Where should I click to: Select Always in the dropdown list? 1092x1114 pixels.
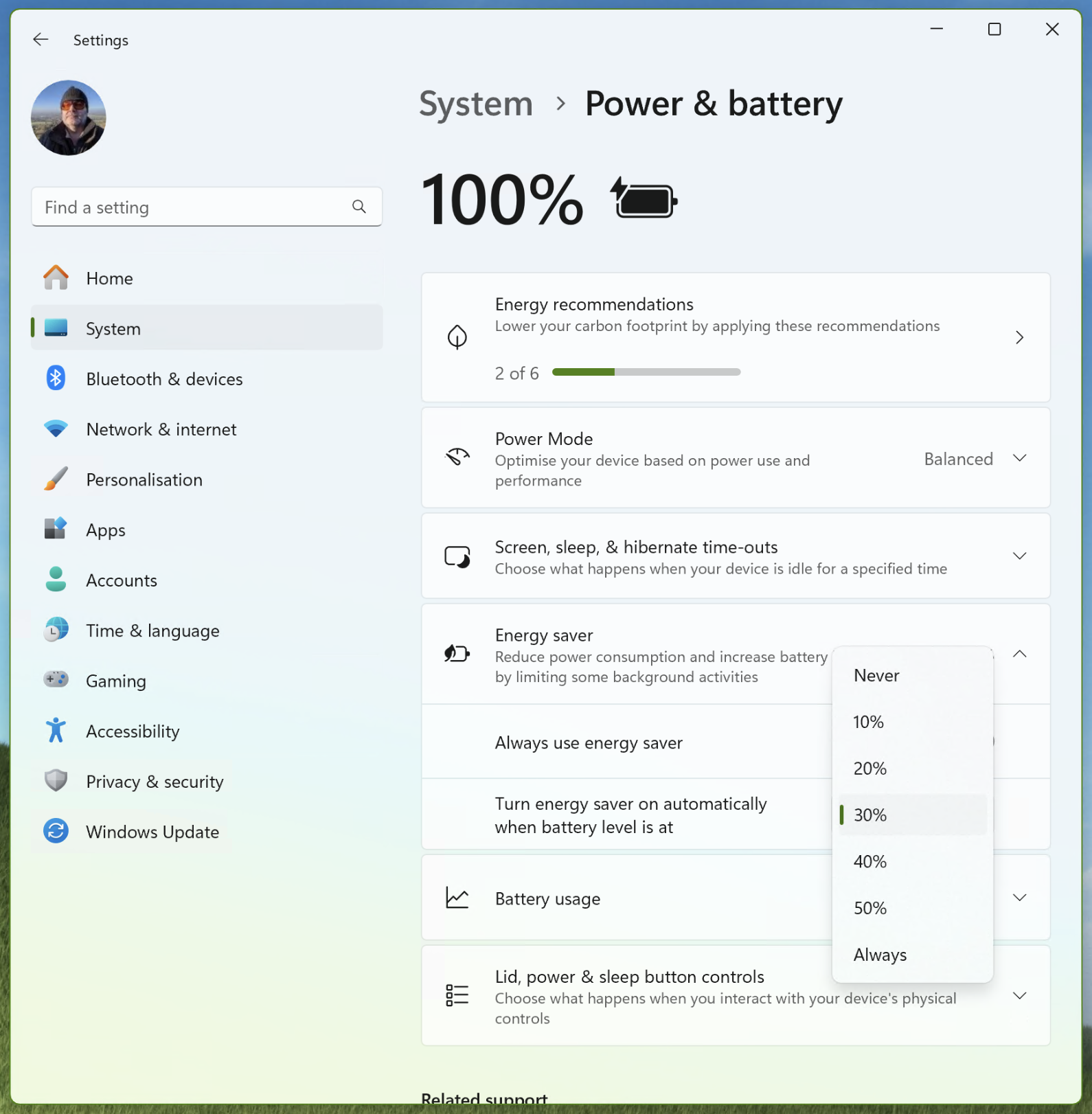click(x=913, y=955)
